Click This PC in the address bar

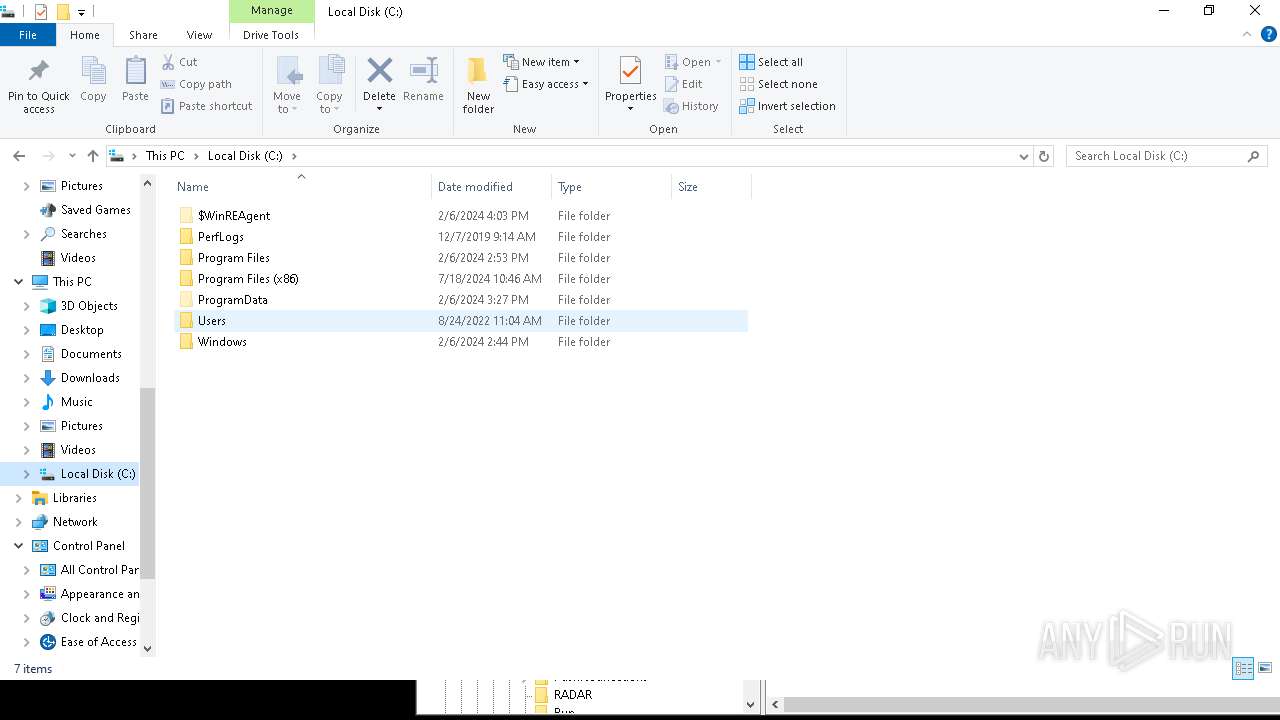pos(165,156)
